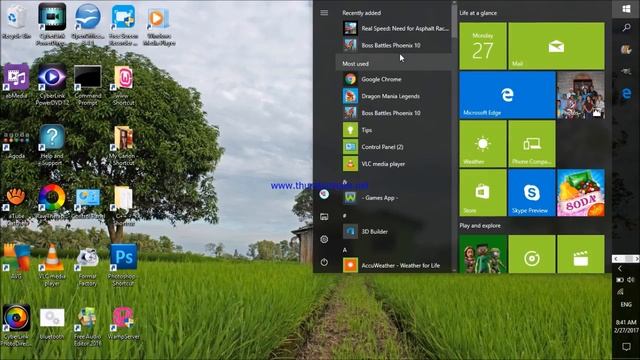Open Settings gear in Start menu sidebar

324,239
